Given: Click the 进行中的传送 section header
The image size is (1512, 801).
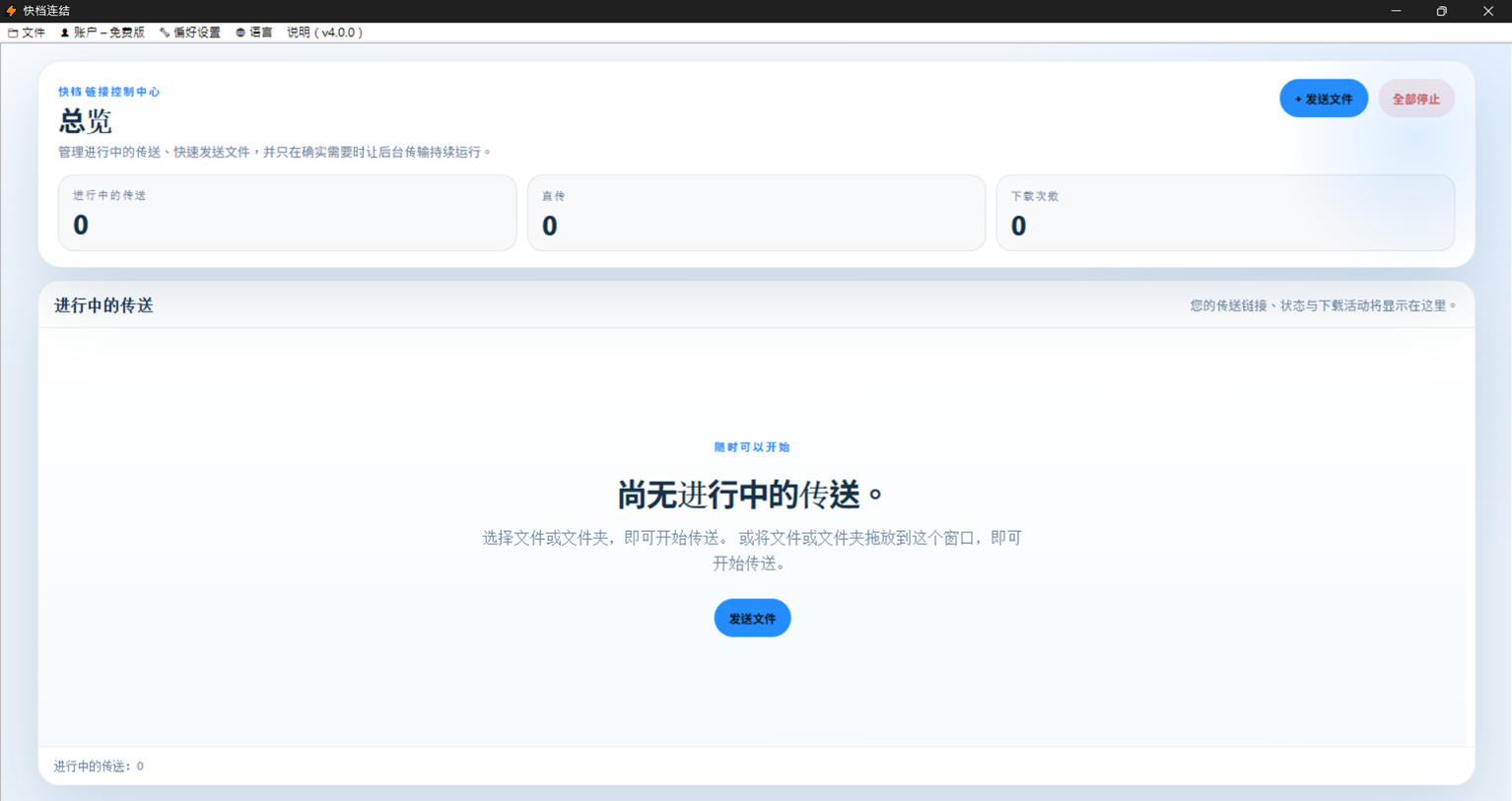Looking at the screenshot, I should tap(103, 305).
